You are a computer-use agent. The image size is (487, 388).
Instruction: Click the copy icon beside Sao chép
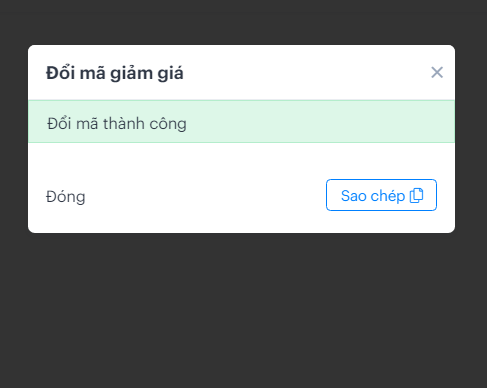416,195
